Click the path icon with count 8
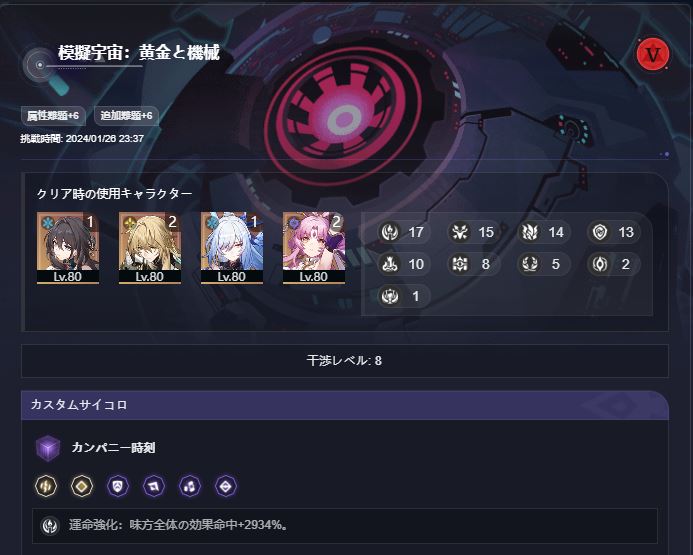The image size is (693, 555). click(460, 264)
